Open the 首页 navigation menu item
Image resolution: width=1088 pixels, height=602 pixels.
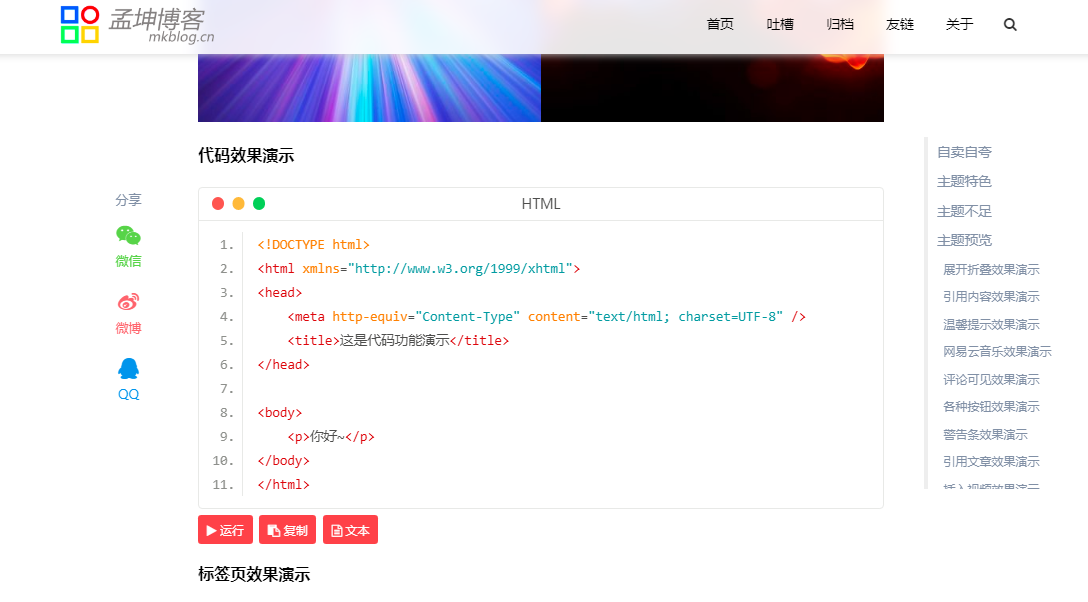click(x=720, y=25)
